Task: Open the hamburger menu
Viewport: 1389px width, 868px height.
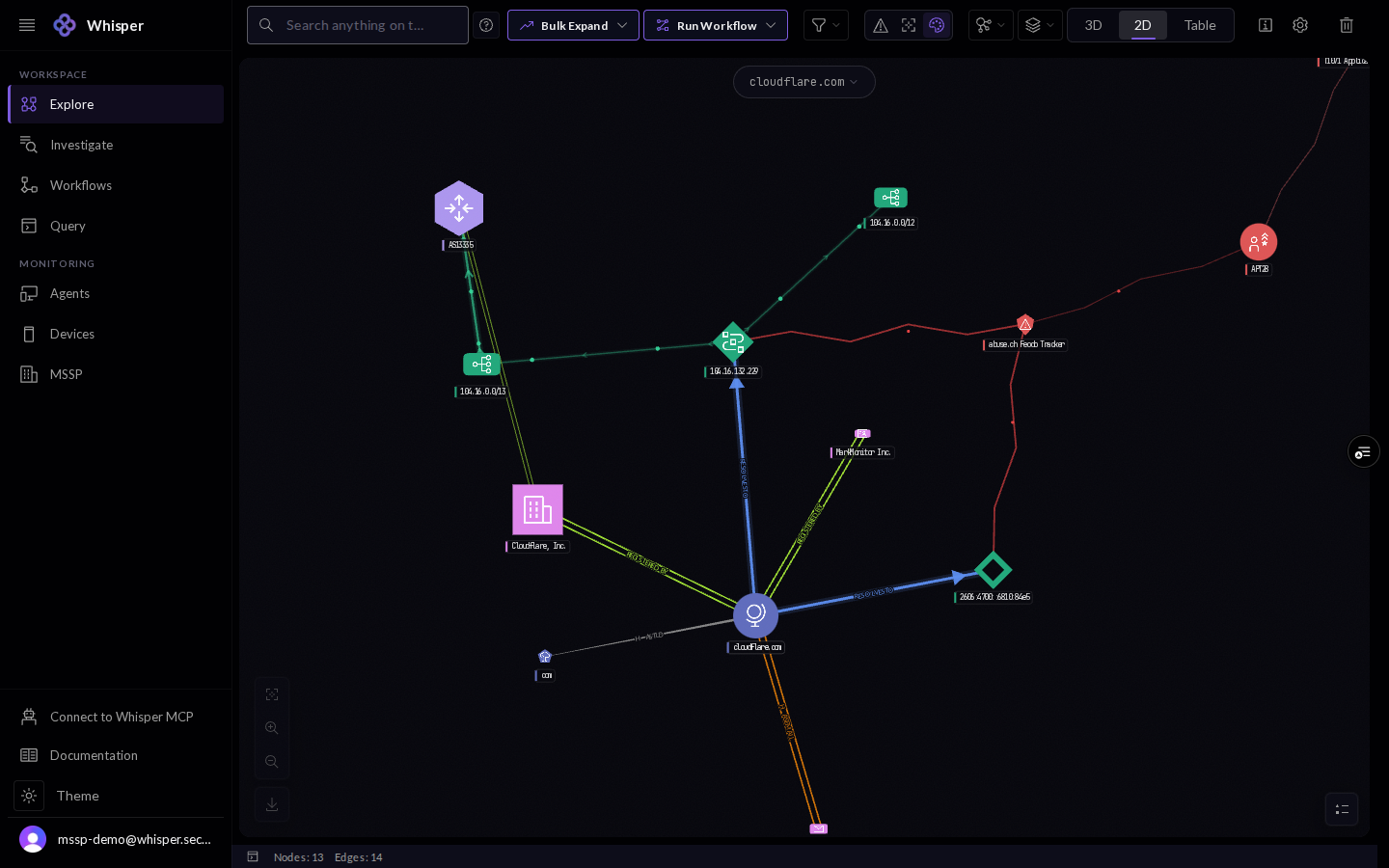Action: [x=27, y=25]
